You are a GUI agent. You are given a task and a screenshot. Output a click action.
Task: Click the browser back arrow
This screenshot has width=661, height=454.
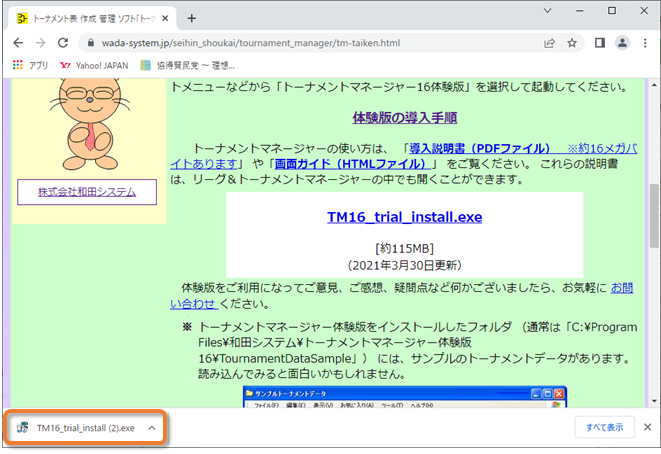pyautogui.click(x=15, y=43)
